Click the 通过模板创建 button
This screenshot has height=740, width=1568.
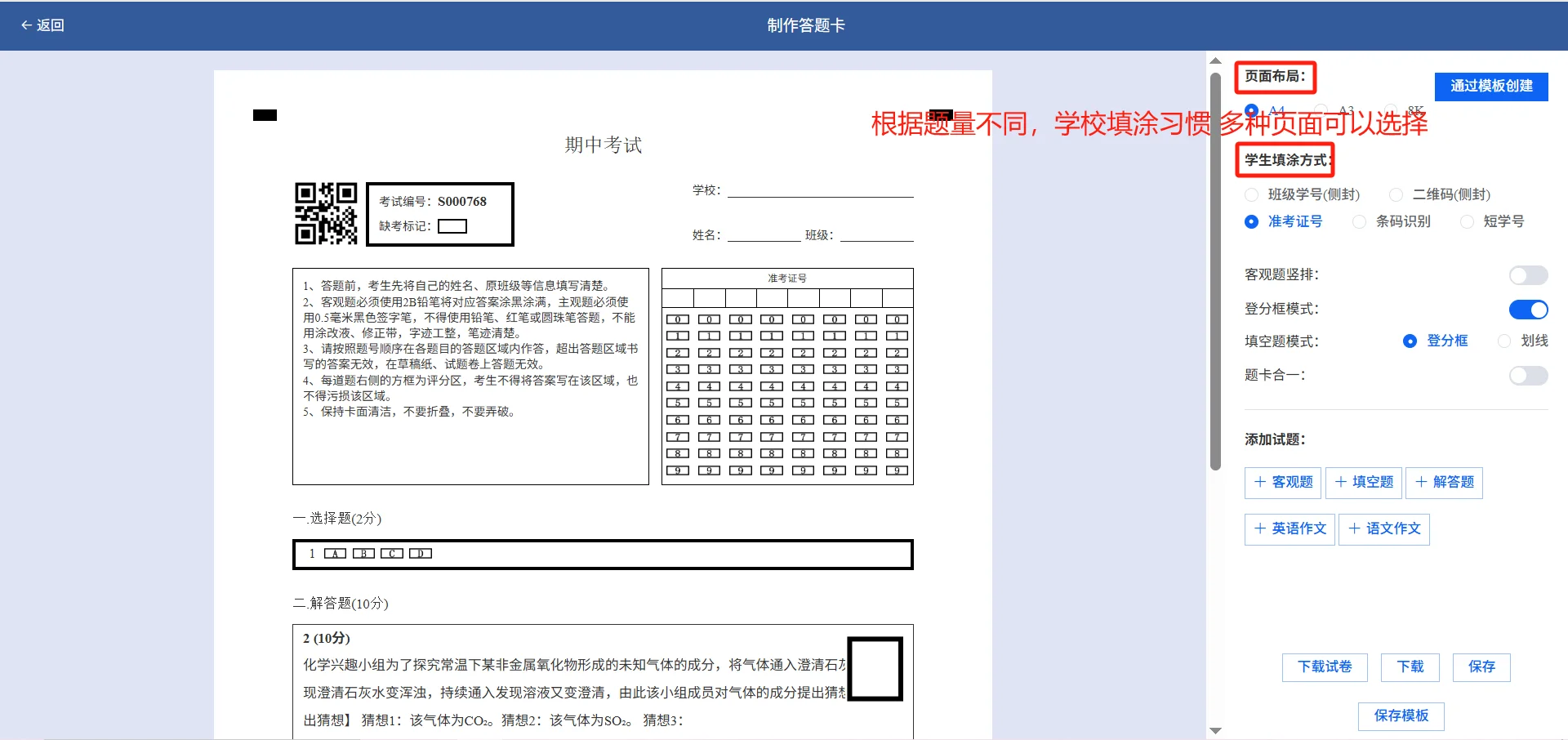[x=1491, y=87]
